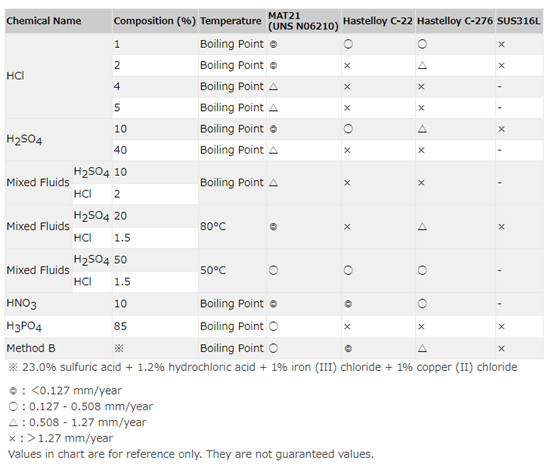Click Hastelloy C-22 circle icon for H2SO4 10%
Image resolution: width=549 pixels, height=473 pixels.
point(348,129)
